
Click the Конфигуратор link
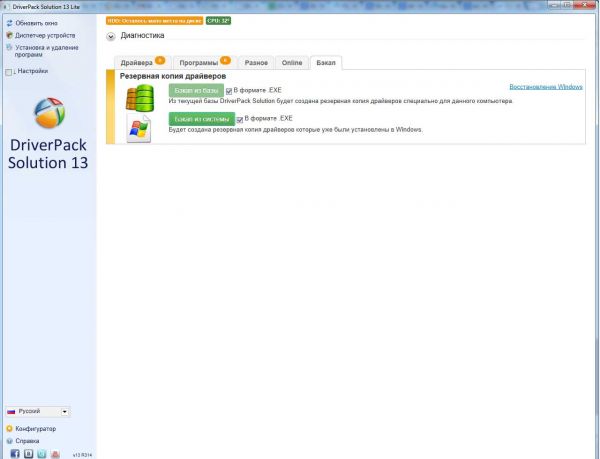36,429
